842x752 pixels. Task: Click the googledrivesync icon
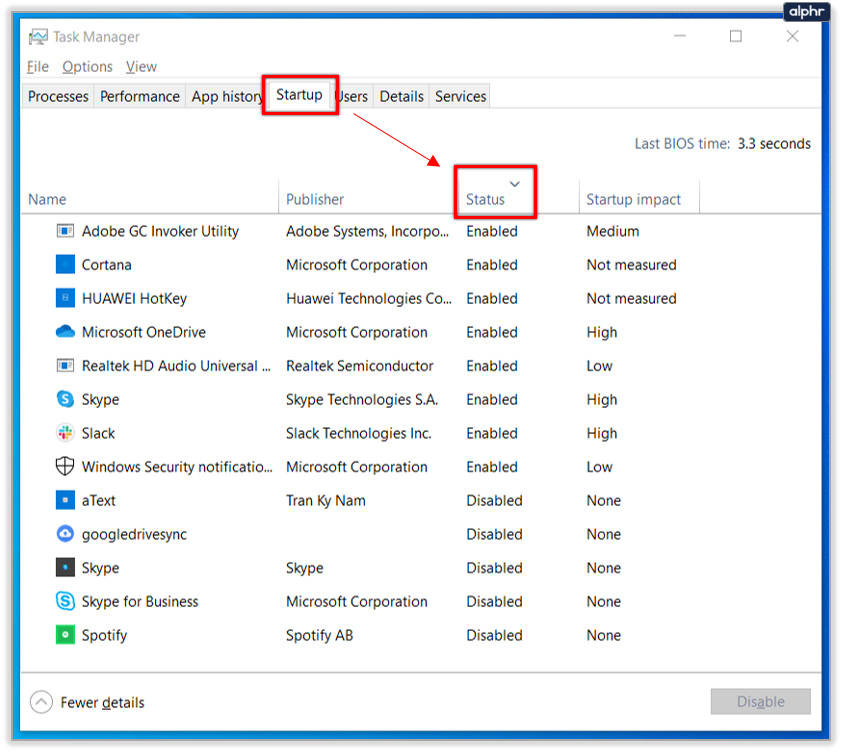pos(65,534)
